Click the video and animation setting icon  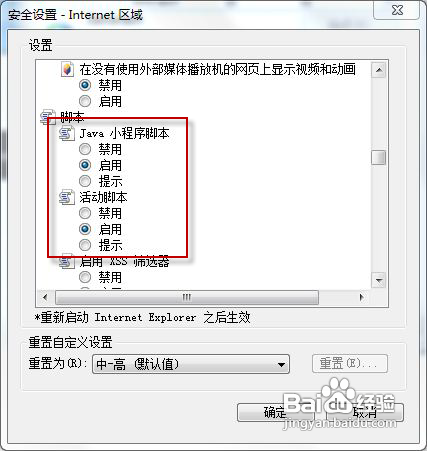click(67, 69)
